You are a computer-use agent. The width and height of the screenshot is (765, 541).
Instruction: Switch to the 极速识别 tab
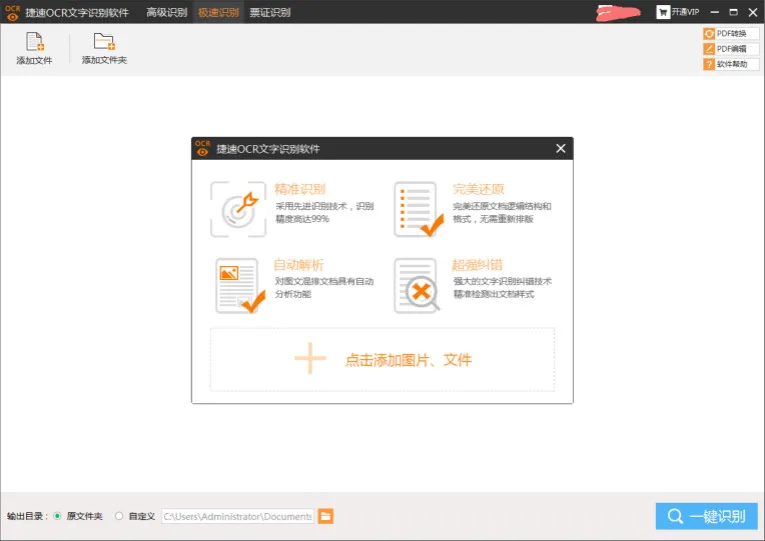click(x=218, y=12)
